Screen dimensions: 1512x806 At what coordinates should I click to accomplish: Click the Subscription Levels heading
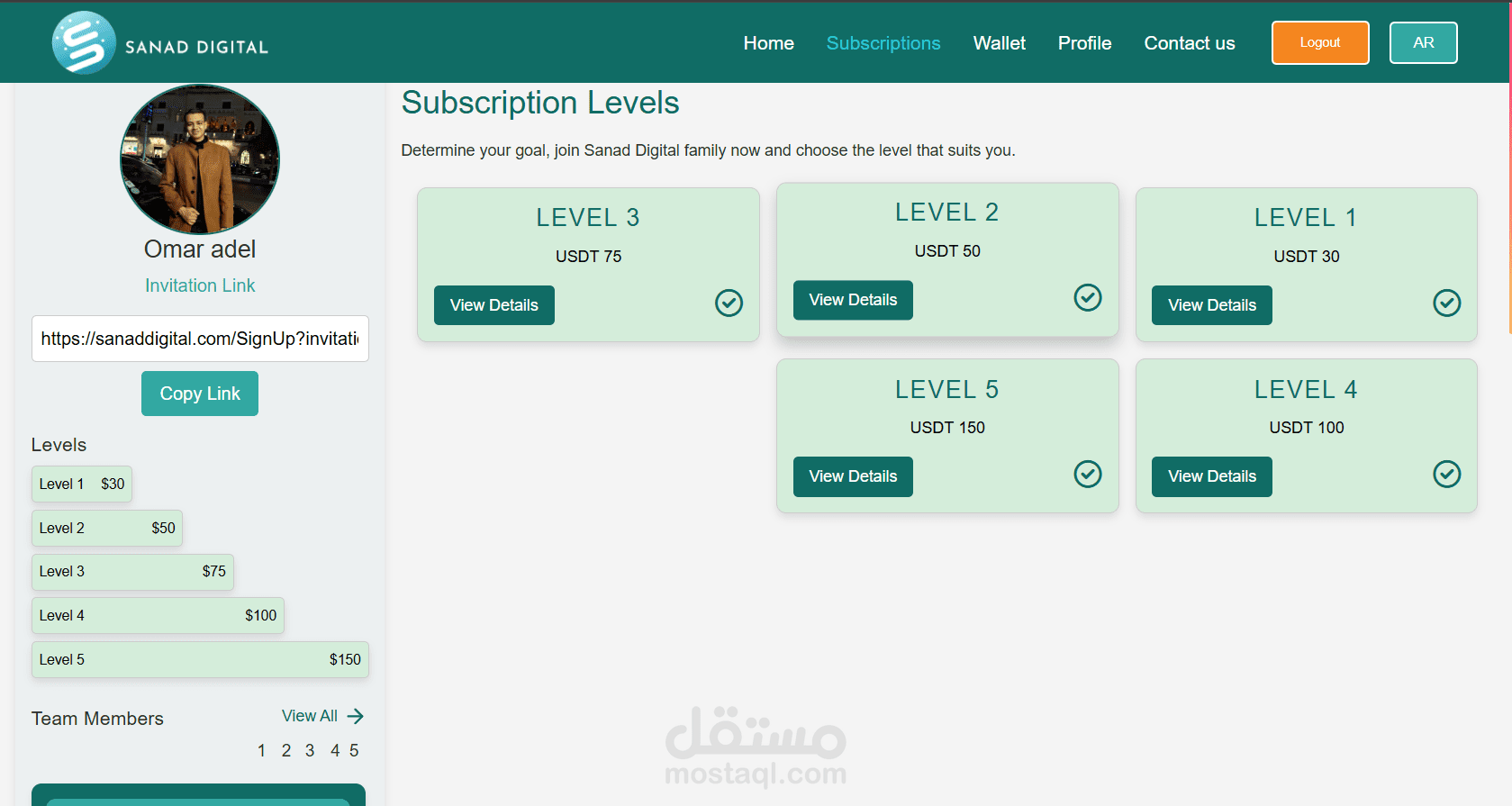(540, 103)
